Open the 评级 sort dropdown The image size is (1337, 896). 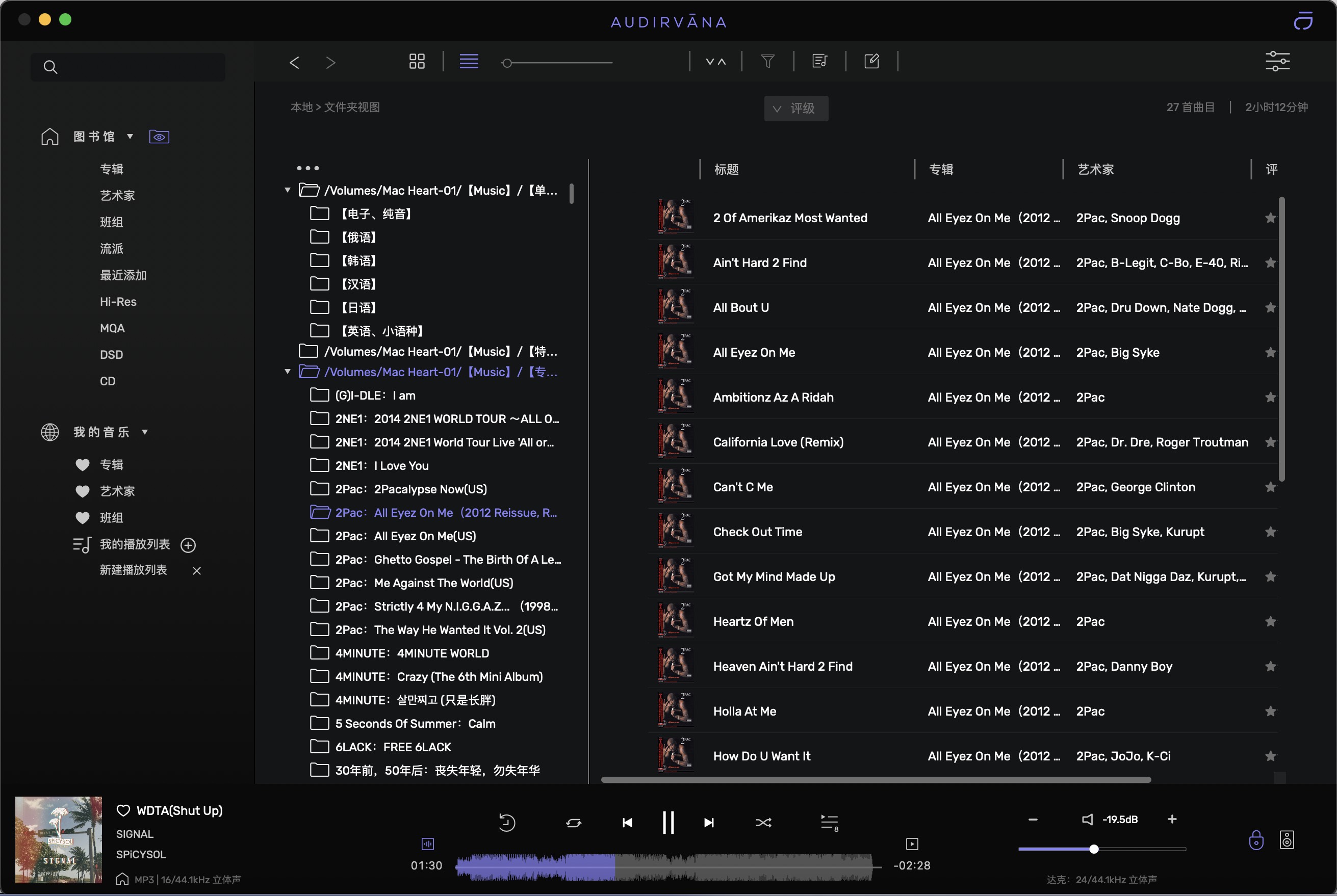795,108
